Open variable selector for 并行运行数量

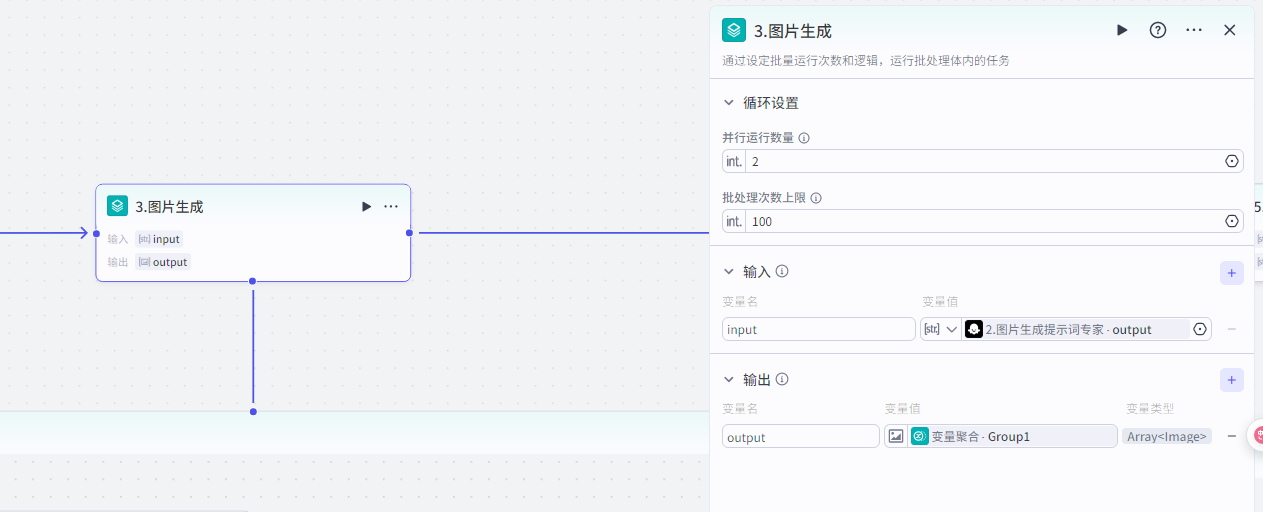(x=1231, y=161)
